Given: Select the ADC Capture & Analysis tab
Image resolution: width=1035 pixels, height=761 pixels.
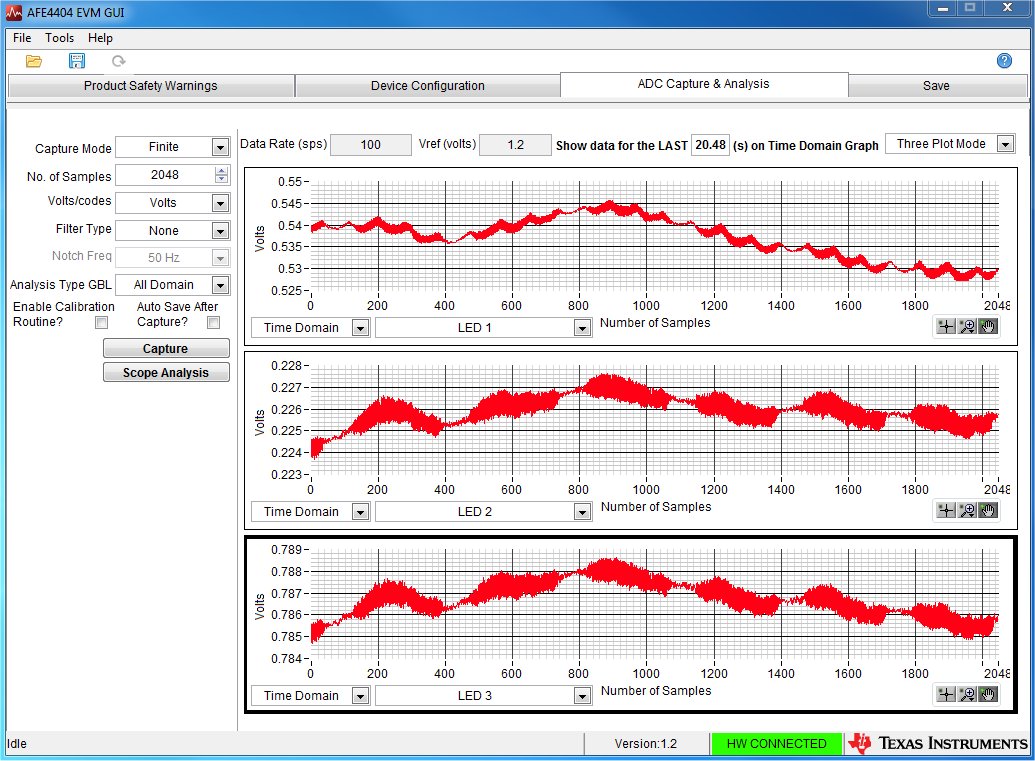Looking at the screenshot, I should (704, 84).
